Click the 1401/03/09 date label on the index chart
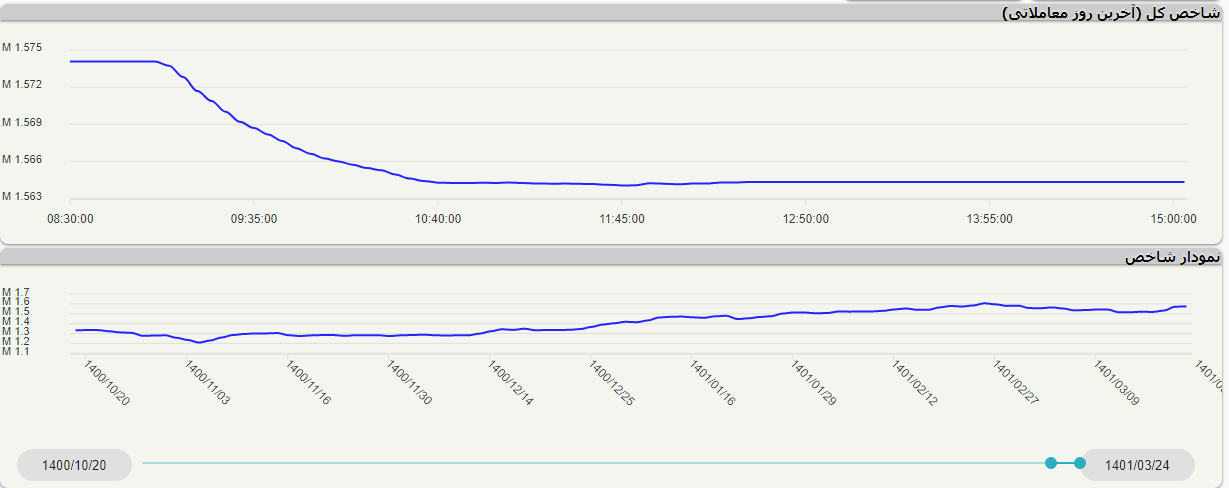Image resolution: width=1229 pixels, height=488 pixels. coord(1116,383)
